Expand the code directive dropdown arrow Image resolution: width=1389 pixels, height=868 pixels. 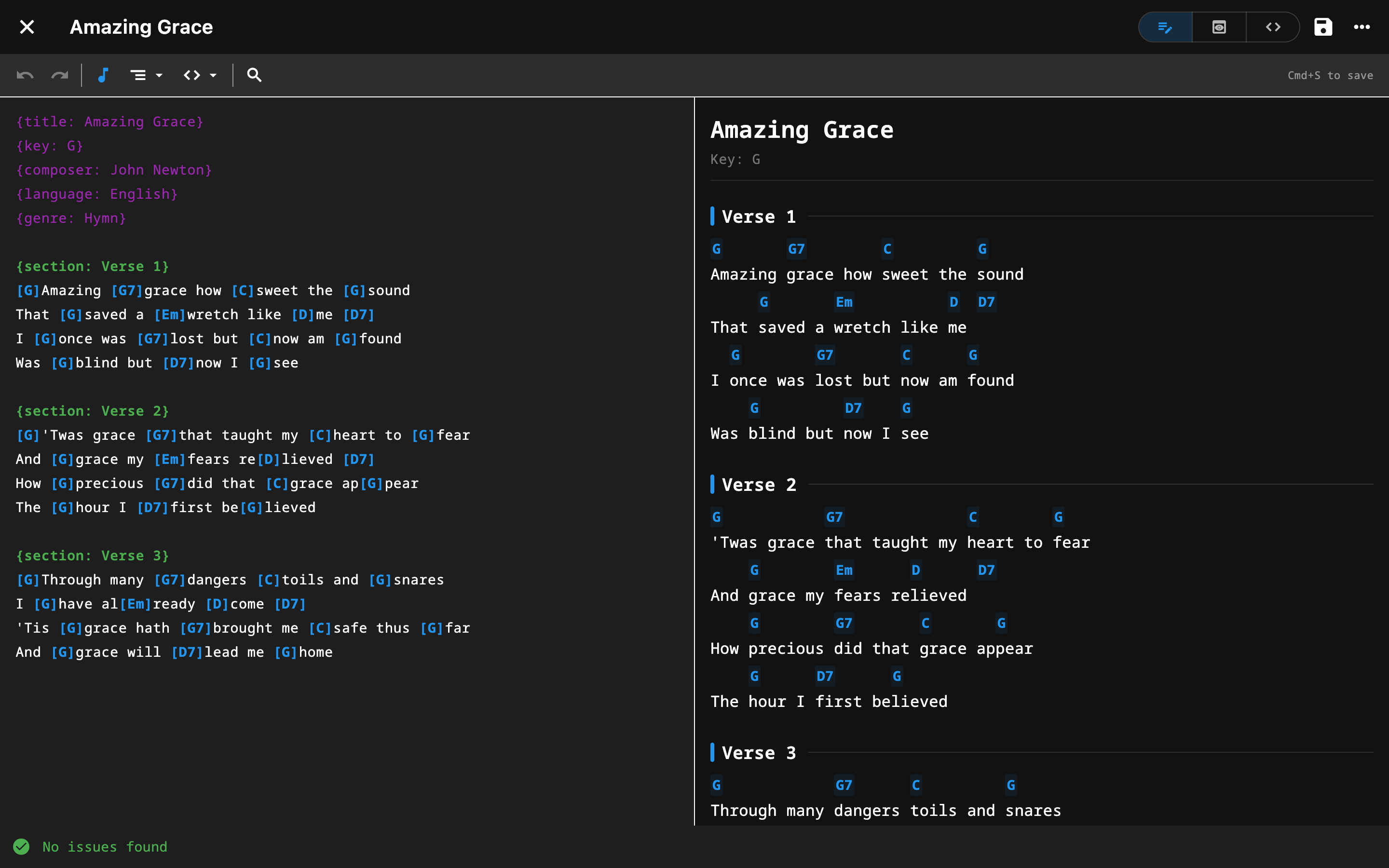tap(213, 75)
